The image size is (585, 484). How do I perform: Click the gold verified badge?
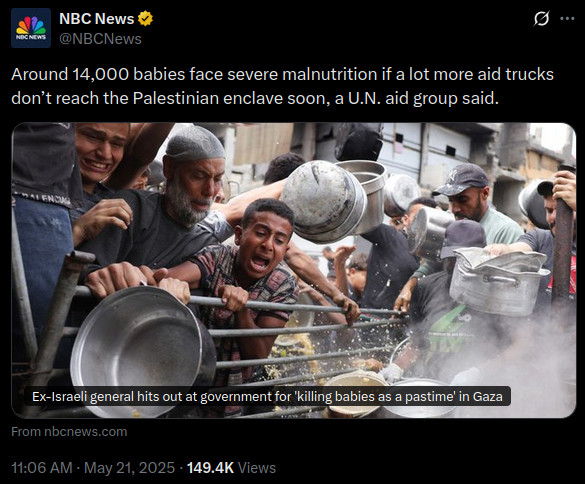coord(146,19)
